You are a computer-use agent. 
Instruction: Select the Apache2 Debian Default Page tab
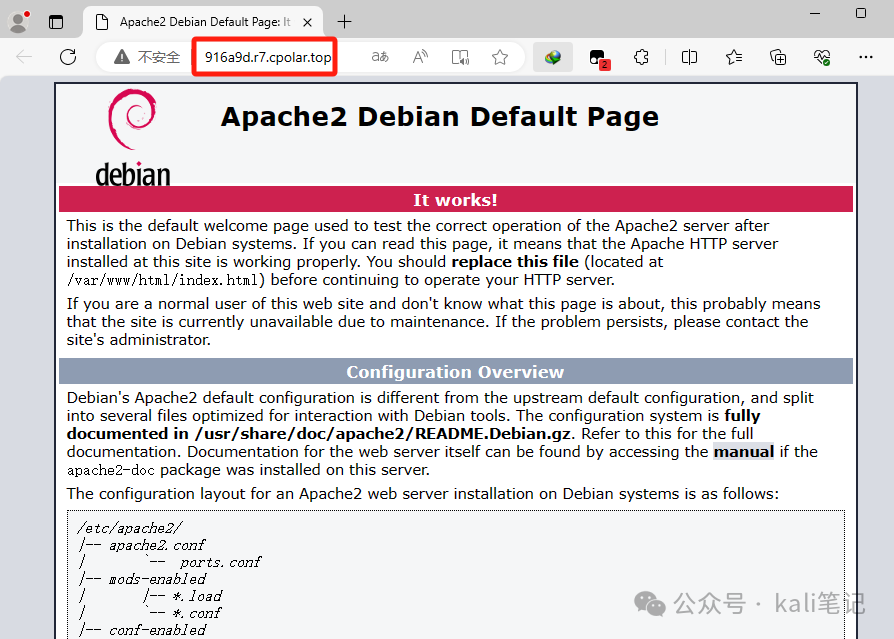(x=203, y=22)
